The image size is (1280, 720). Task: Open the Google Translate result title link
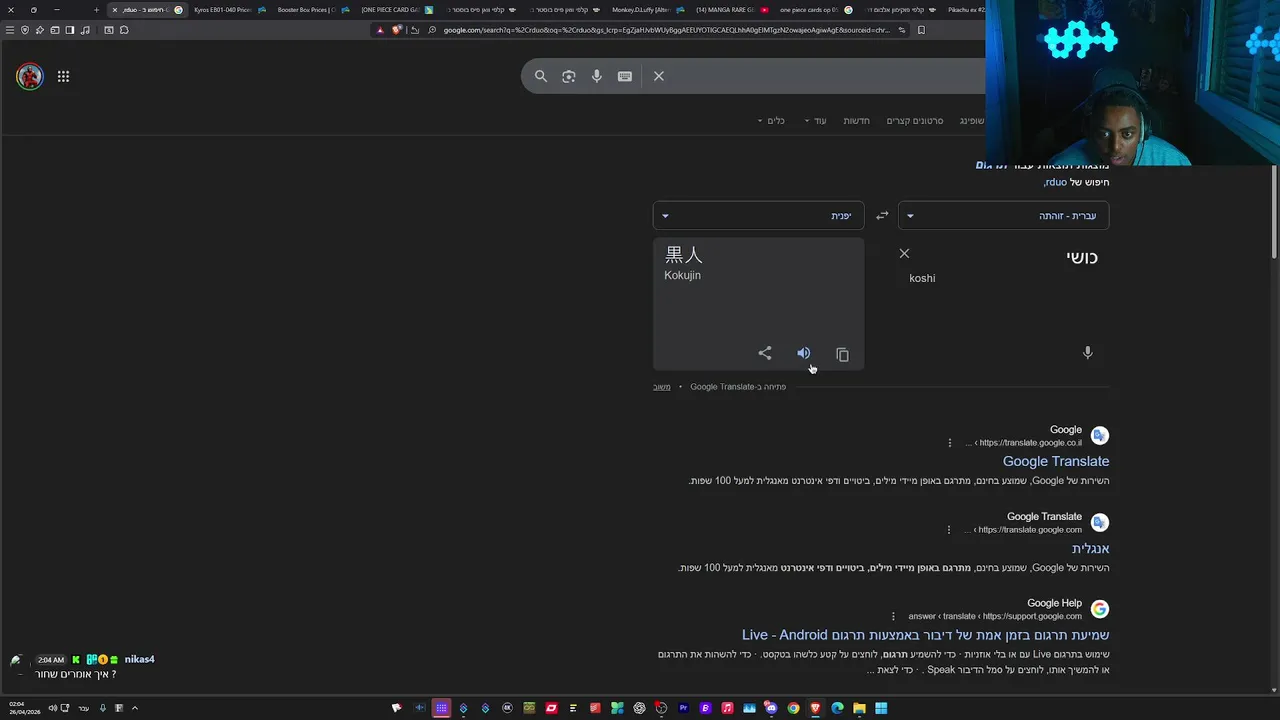pos(1056,461)
